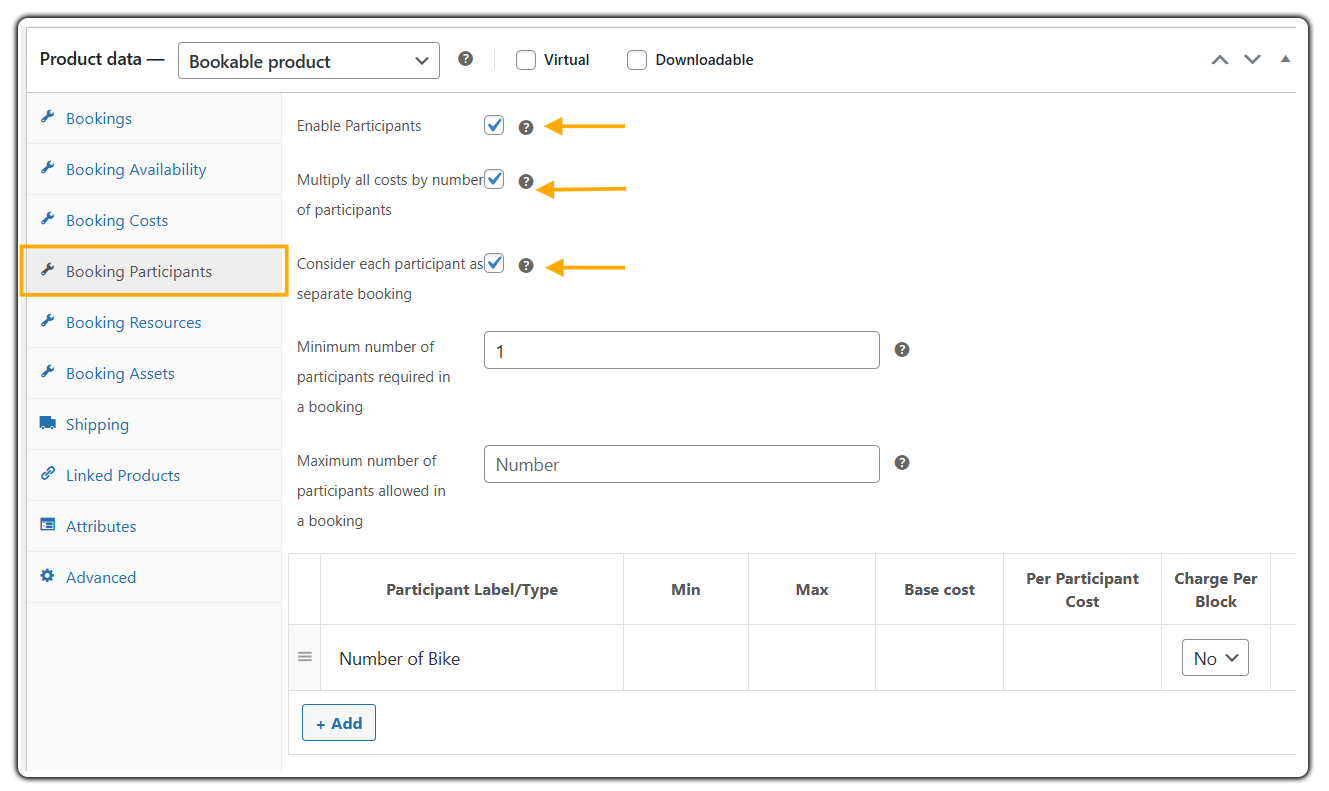Uncheck Multiply all costs by participants checkbox

pos(494,179)
